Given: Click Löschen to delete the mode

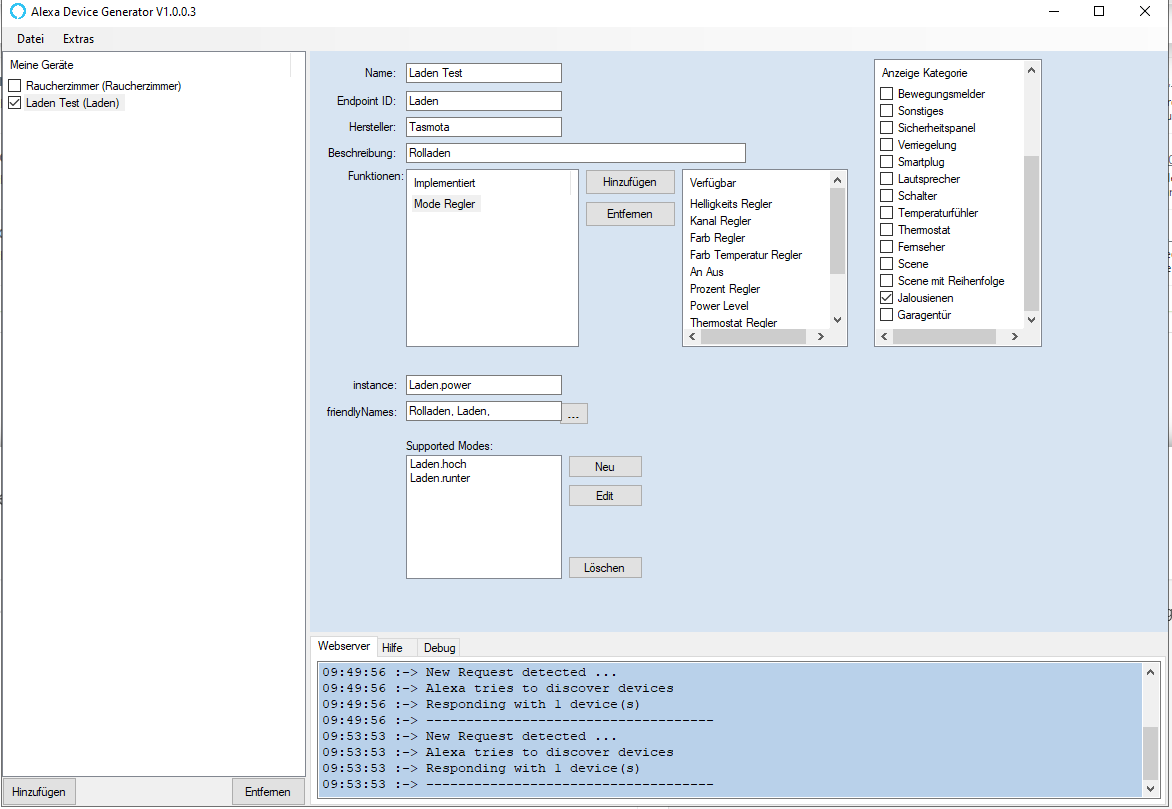Looking at the screenshot, I should tap(605, 568).
